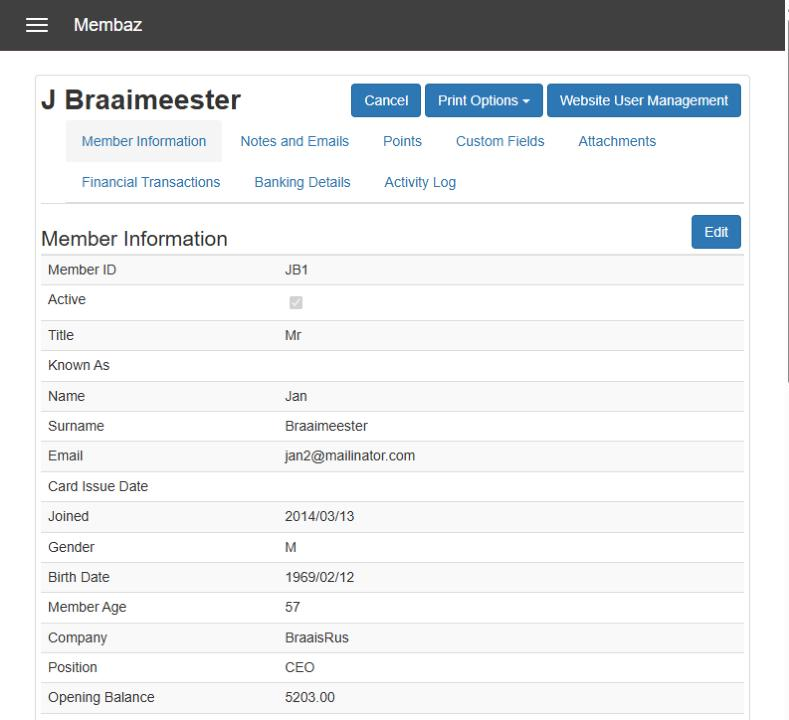Click the Company value BraaisRus
This screenshot has width=789, height=720.
(317, 637)
